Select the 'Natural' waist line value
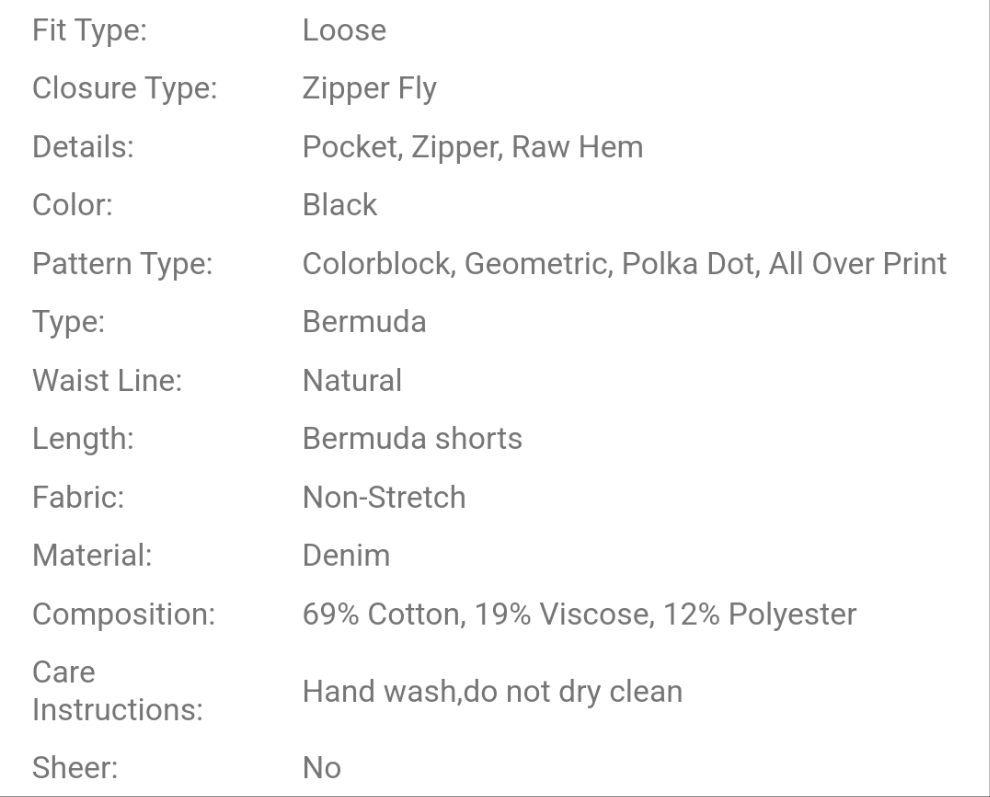The width and height of the screenshot is (990, 797). (352, 381)
